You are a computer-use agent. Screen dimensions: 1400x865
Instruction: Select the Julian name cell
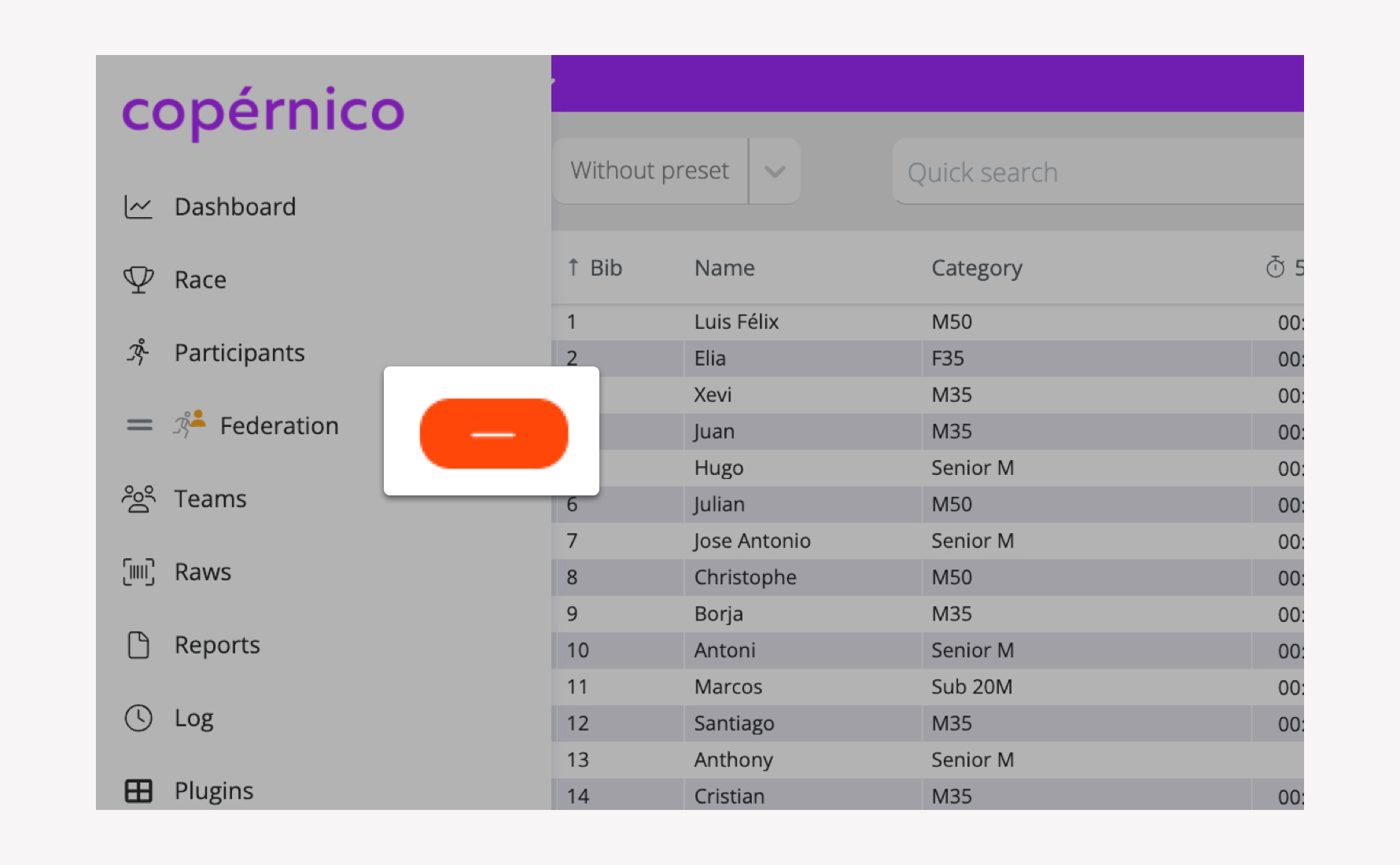coord(802,504)
